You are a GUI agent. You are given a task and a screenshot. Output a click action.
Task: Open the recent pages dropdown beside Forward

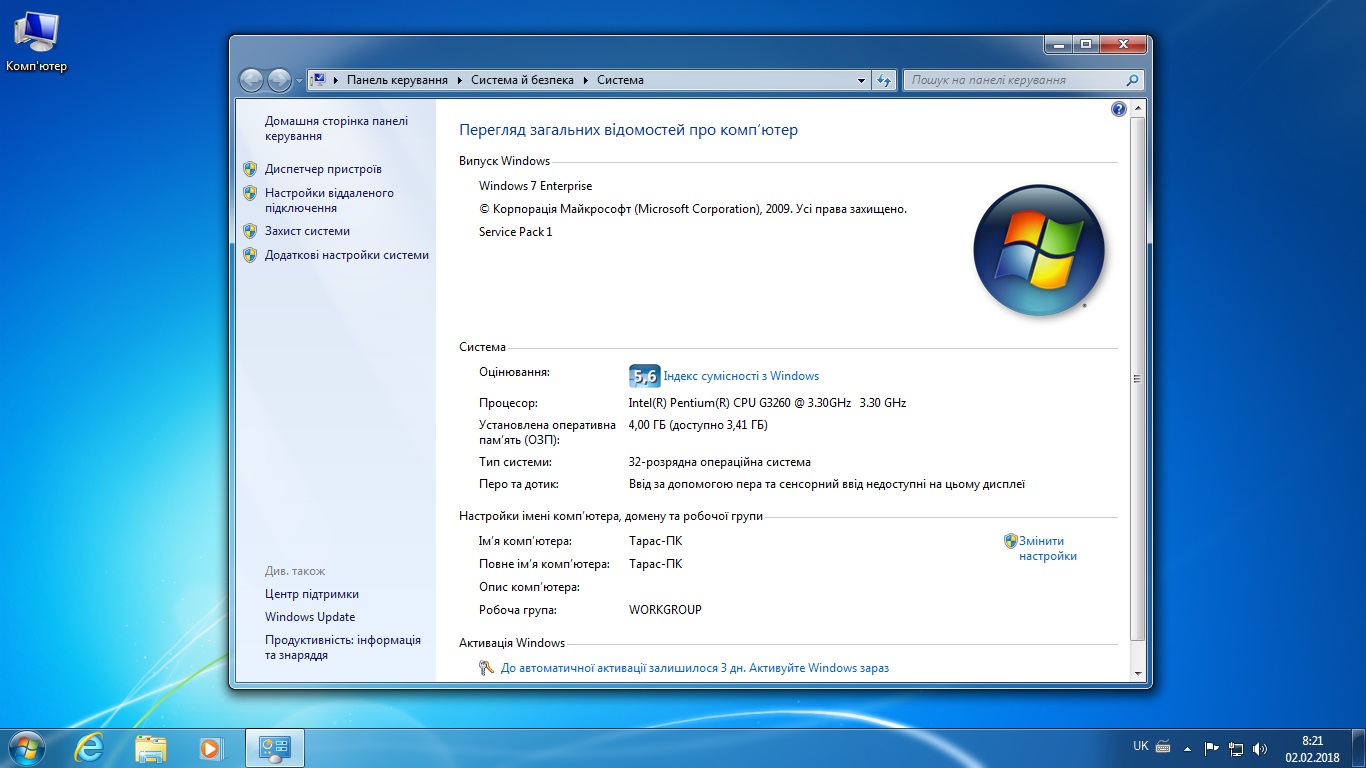point(299,81)
